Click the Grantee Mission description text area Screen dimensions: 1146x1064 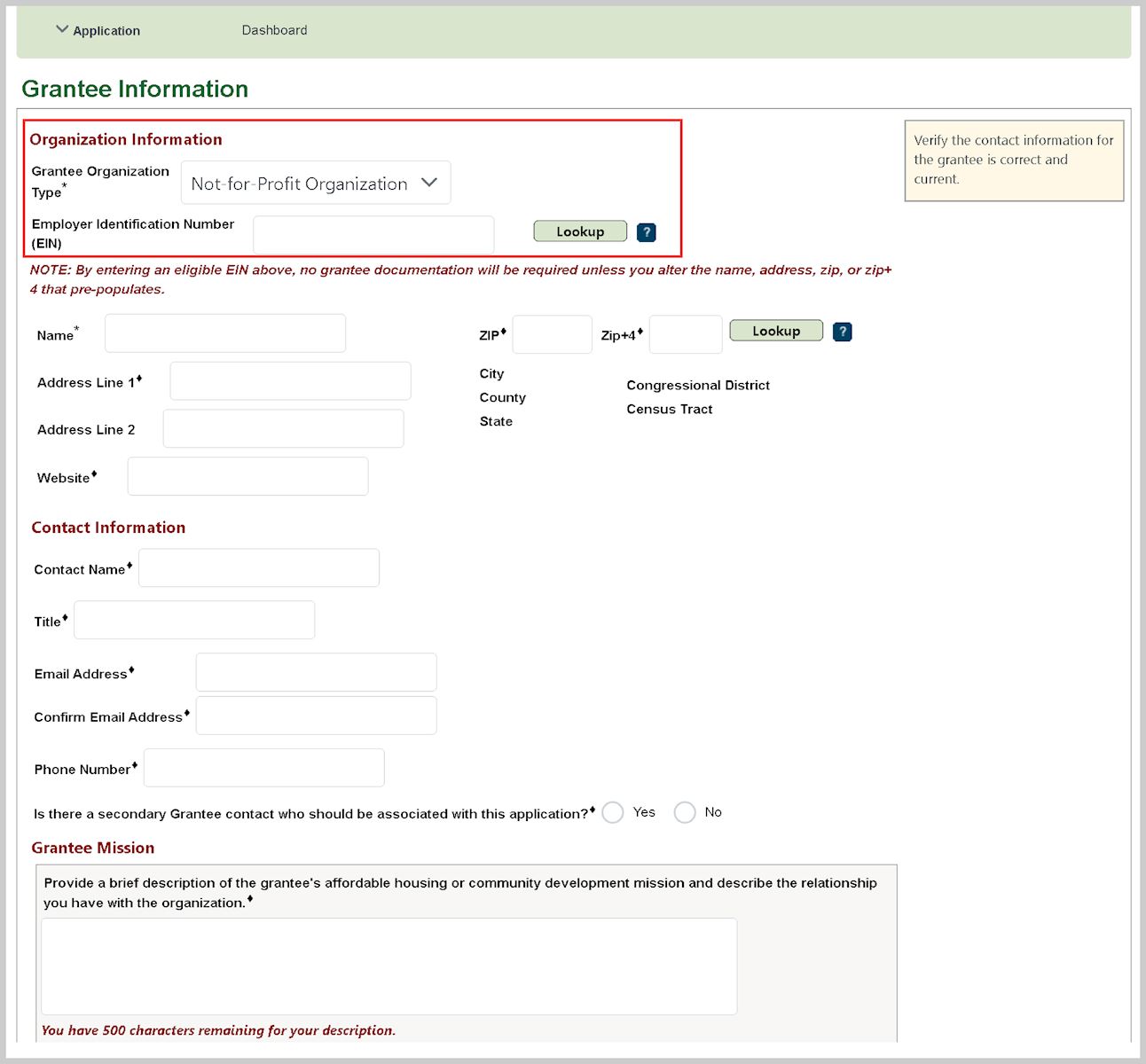click(x=389, y=966)
